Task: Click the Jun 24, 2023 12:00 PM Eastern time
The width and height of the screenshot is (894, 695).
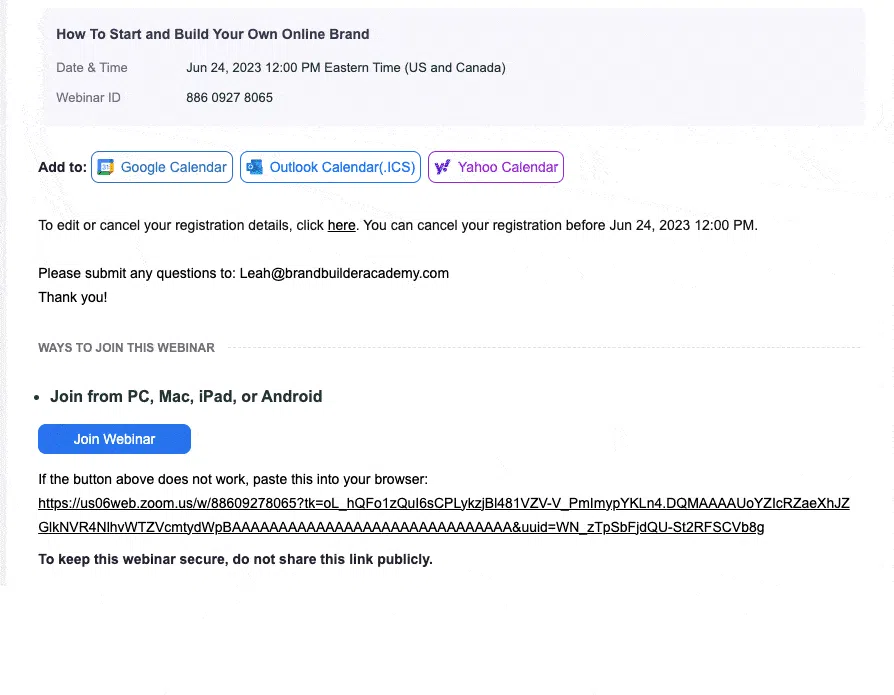Action: 345,68
